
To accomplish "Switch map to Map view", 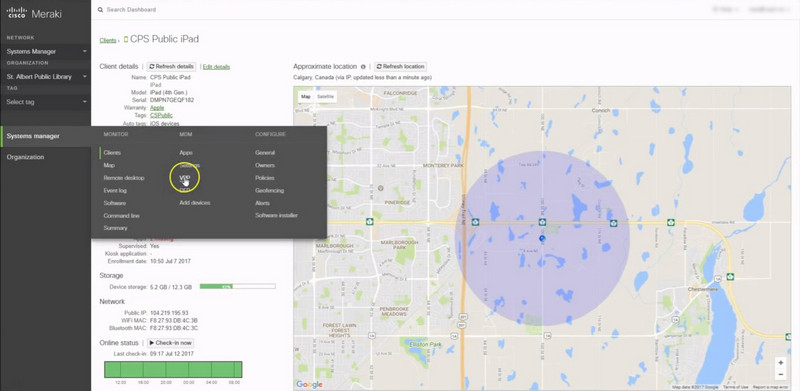I will tap(306, 96).
